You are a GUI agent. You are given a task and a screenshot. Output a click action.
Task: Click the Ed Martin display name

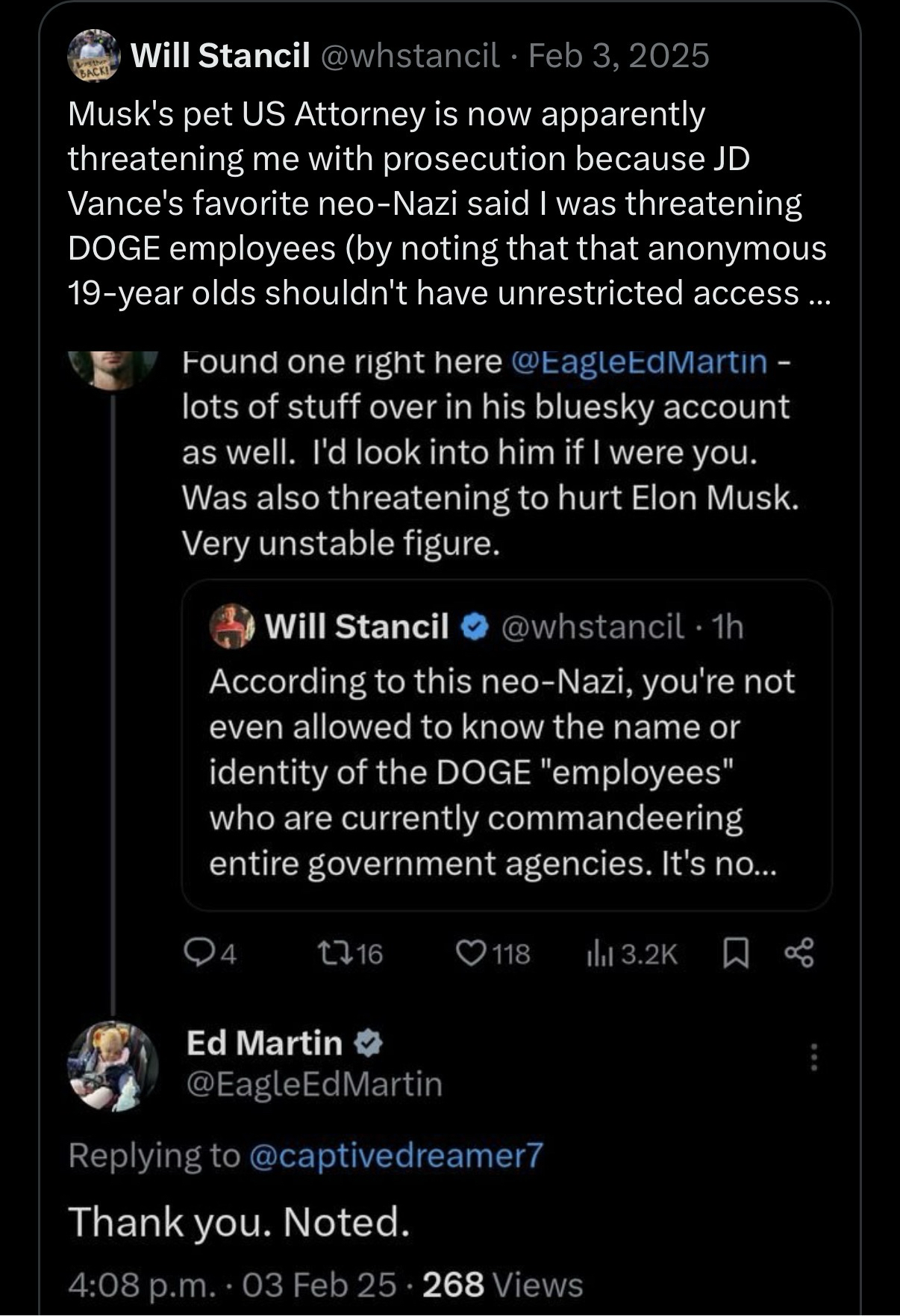[x=264, y=1042]
